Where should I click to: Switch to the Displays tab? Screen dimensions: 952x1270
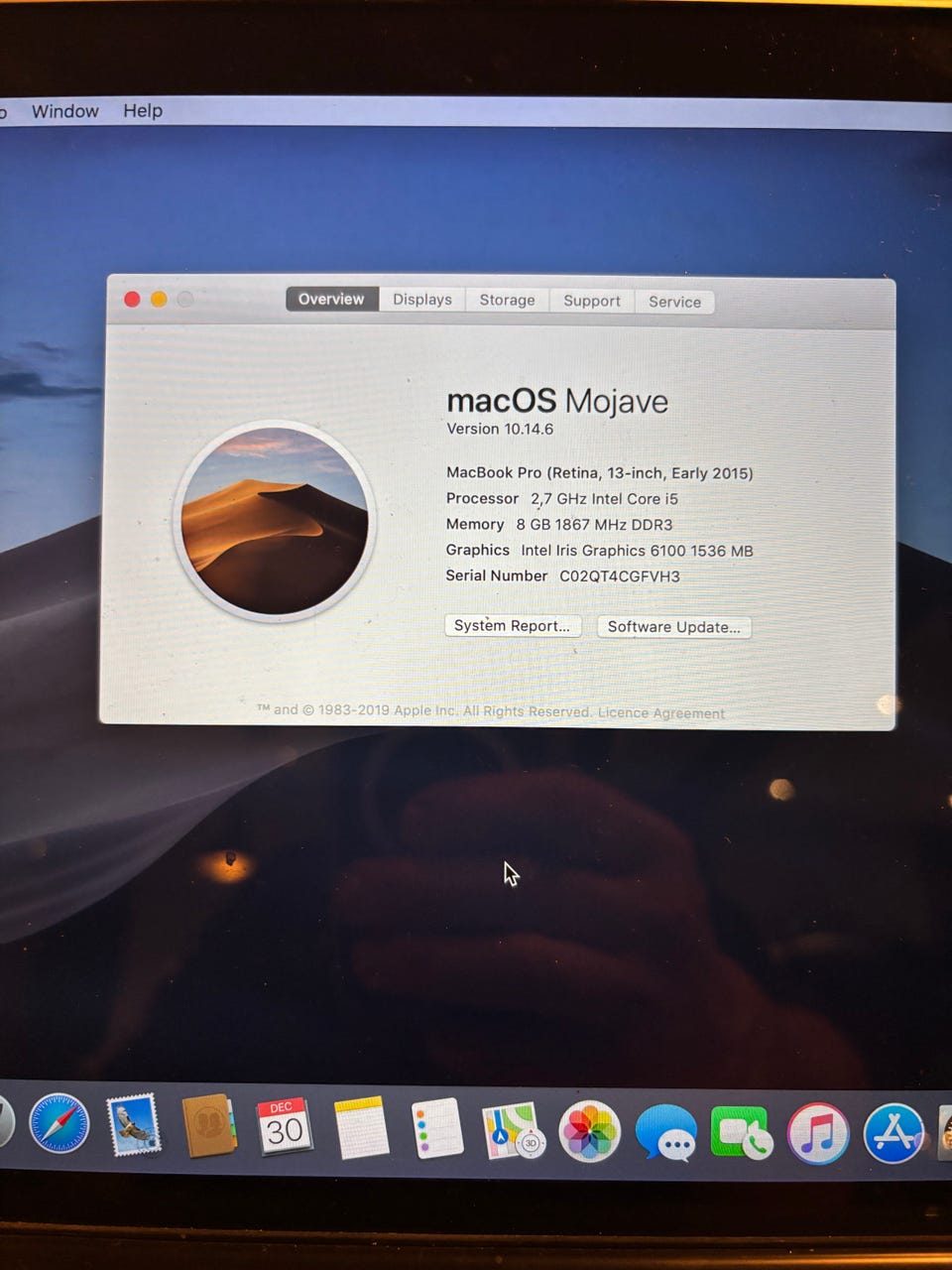(x=422, y=300)
